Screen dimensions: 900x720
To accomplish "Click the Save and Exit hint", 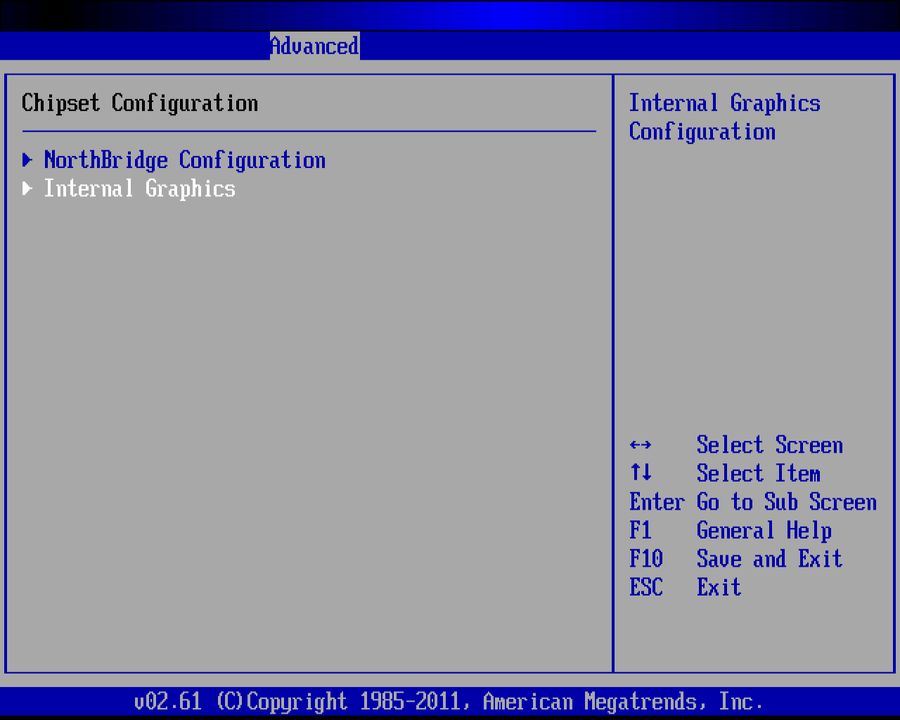I will point(770,559).
